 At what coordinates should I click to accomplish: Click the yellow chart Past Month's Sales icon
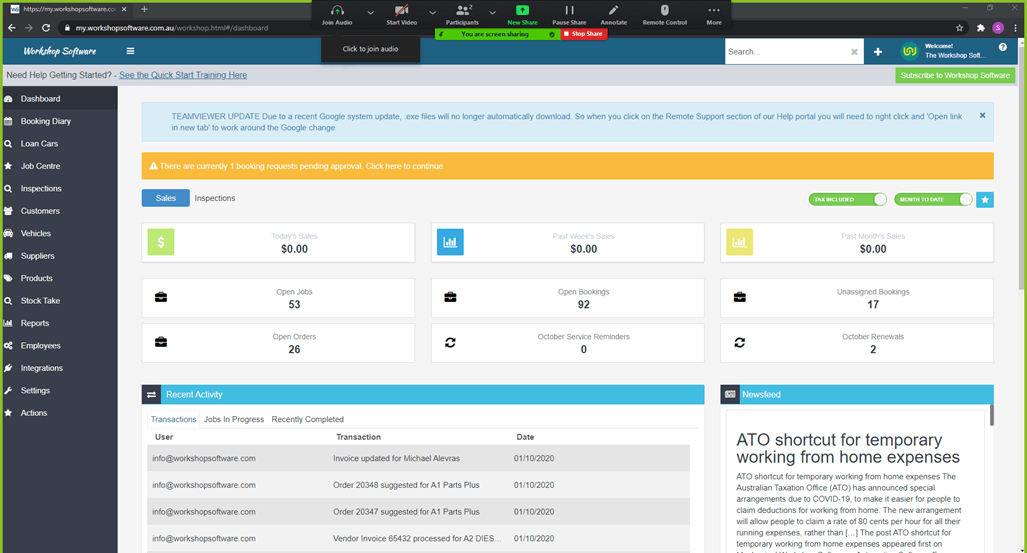tap(739, 242)
